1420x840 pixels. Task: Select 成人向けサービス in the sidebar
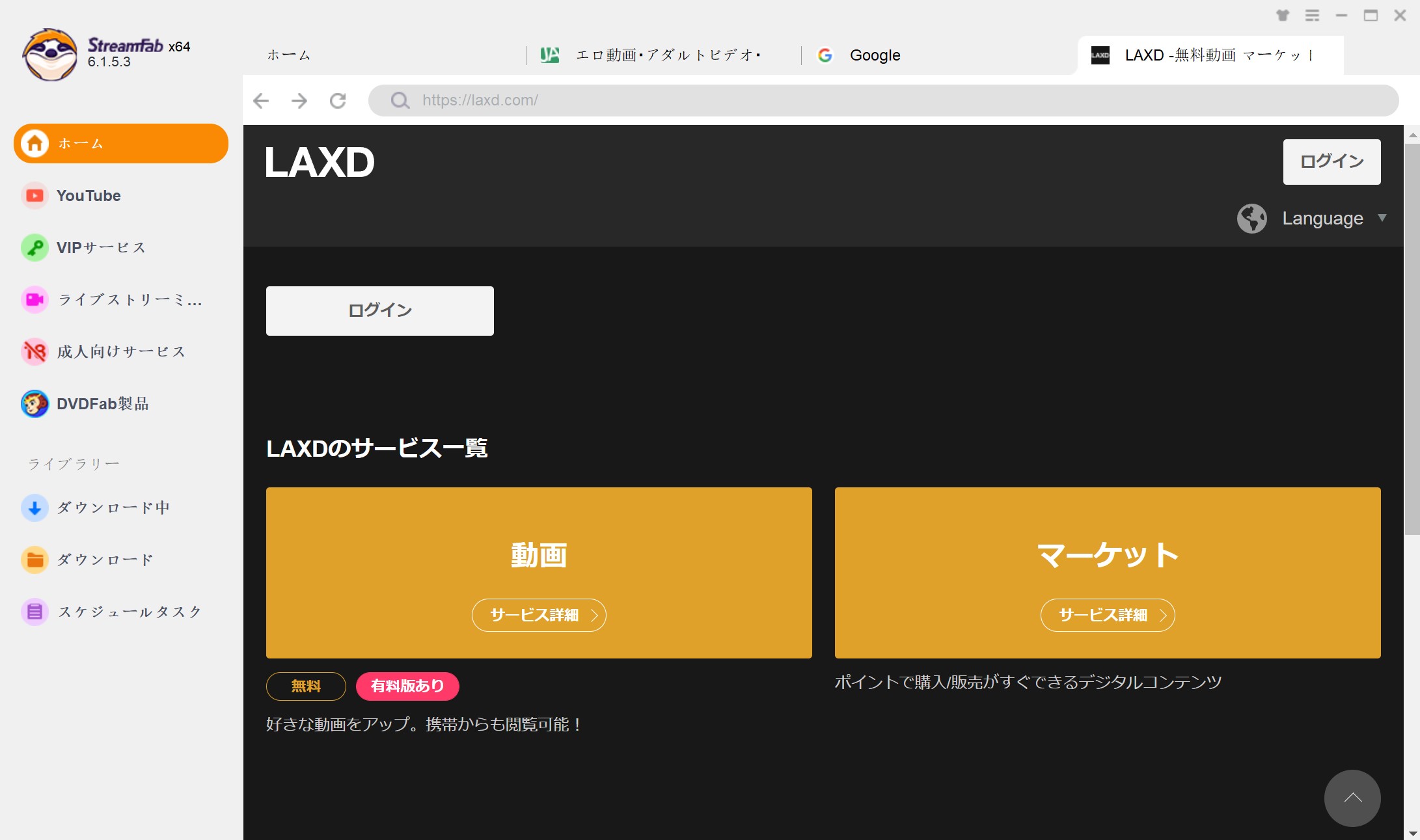click(121, 352)
